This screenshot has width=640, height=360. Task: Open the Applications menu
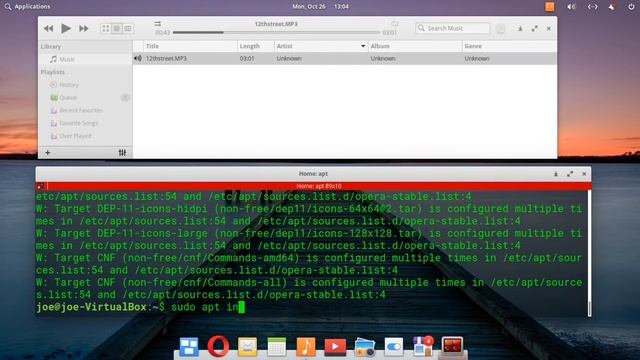coord(27,7)
